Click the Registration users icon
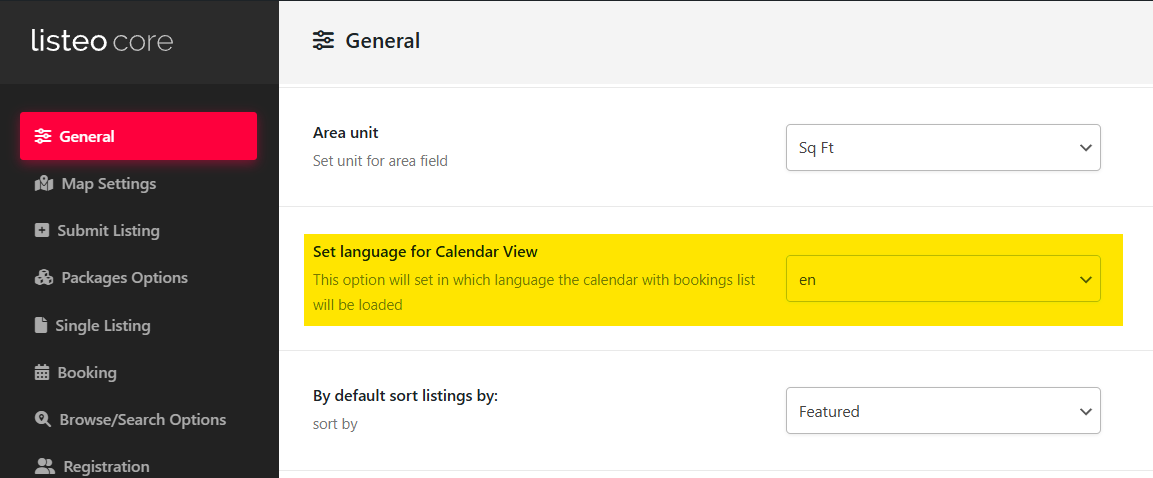 pyautogui.click(x=45, y=467)
